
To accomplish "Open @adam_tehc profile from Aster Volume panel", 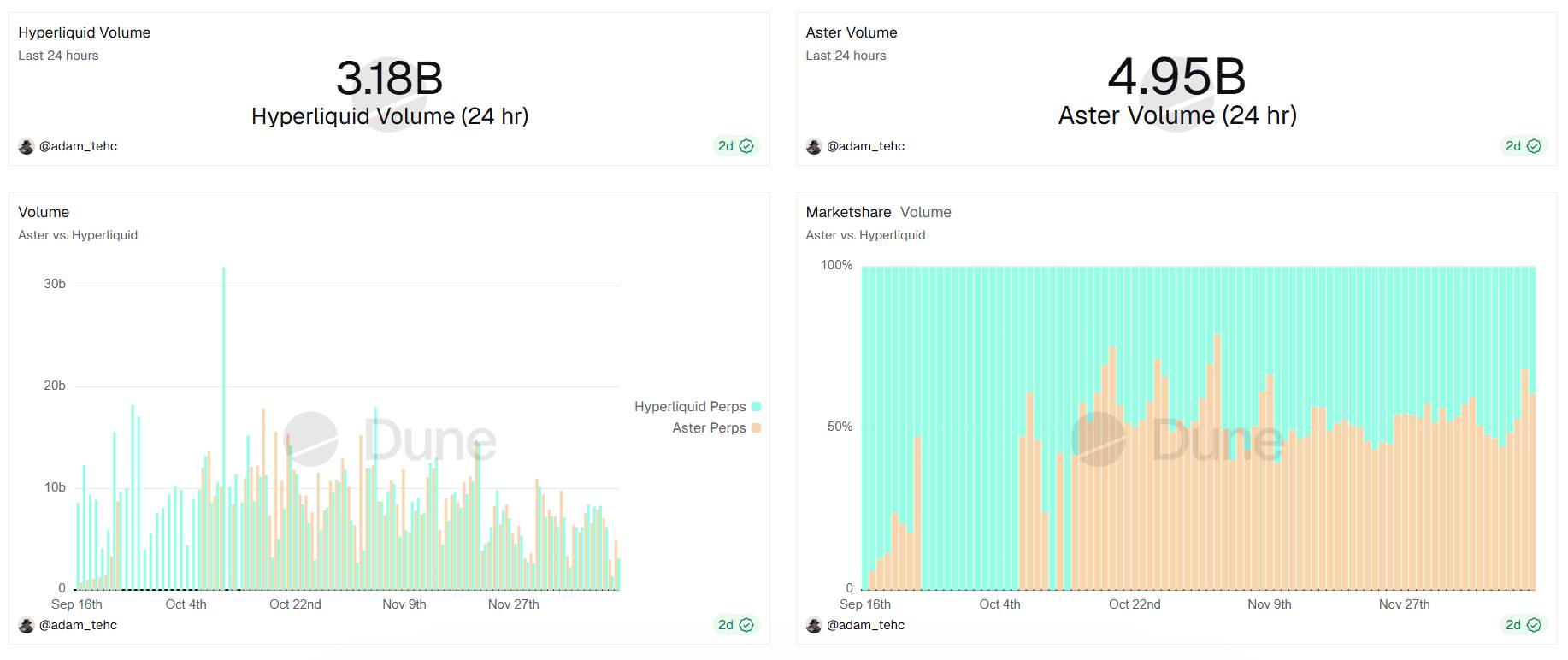I will (x=865, y=146).
